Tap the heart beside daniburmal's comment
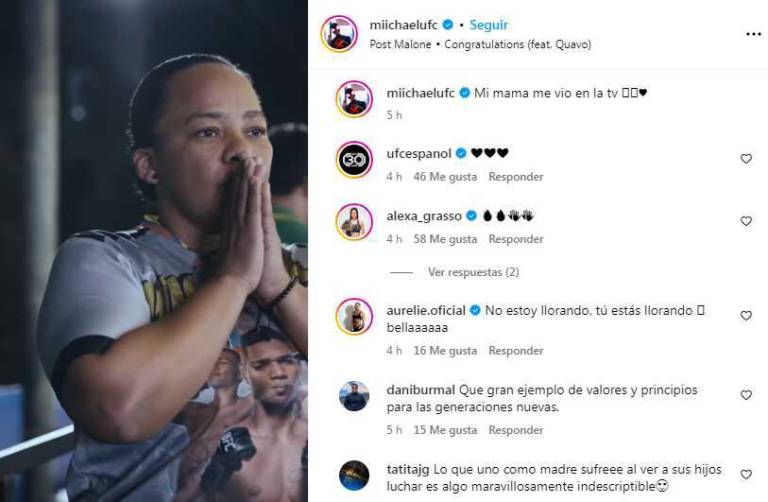Viewport: 768px width, 502px height. pyautogui.click(x=746, y=395)
